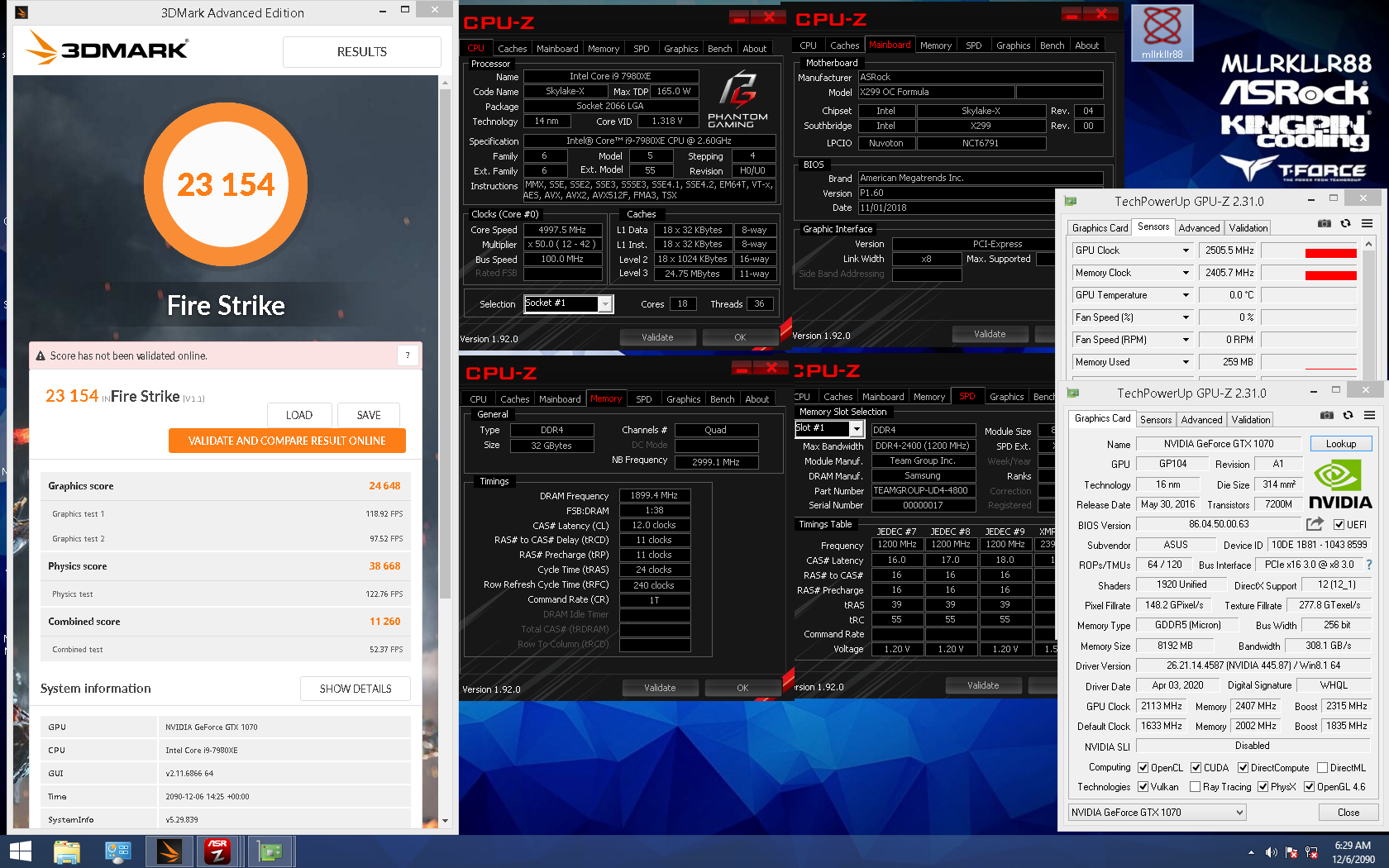Click the GPU-Z Sensors scrollbar up arrow
This screenshot has height=868, width=1389.
click(x=1368, y=244)
